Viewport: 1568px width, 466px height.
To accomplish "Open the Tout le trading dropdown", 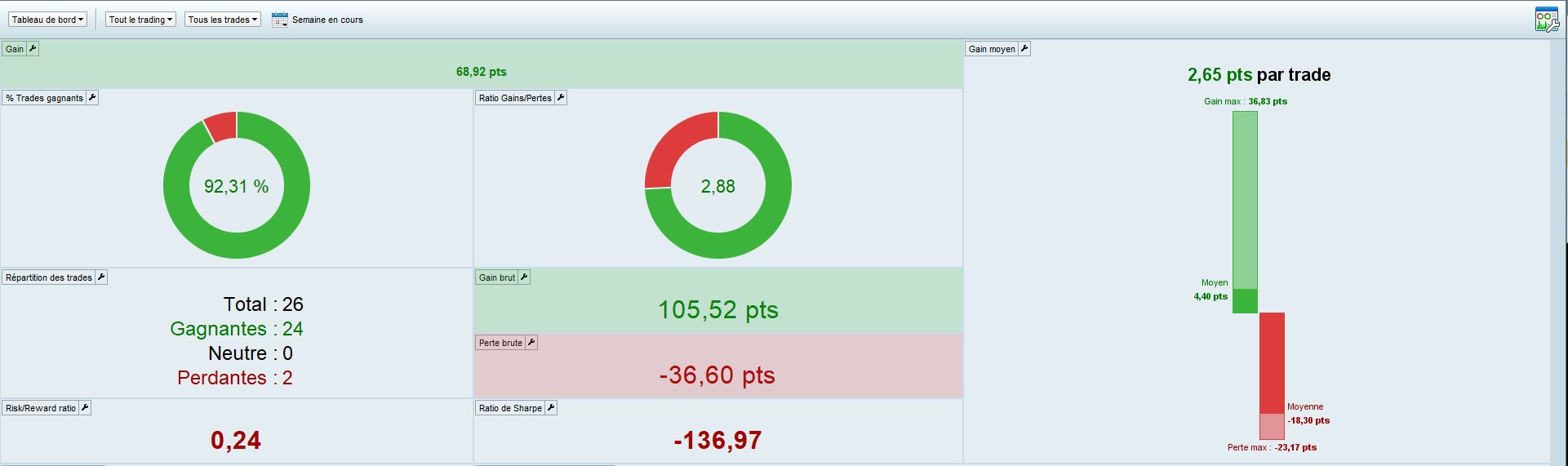I will click(140, 20).
